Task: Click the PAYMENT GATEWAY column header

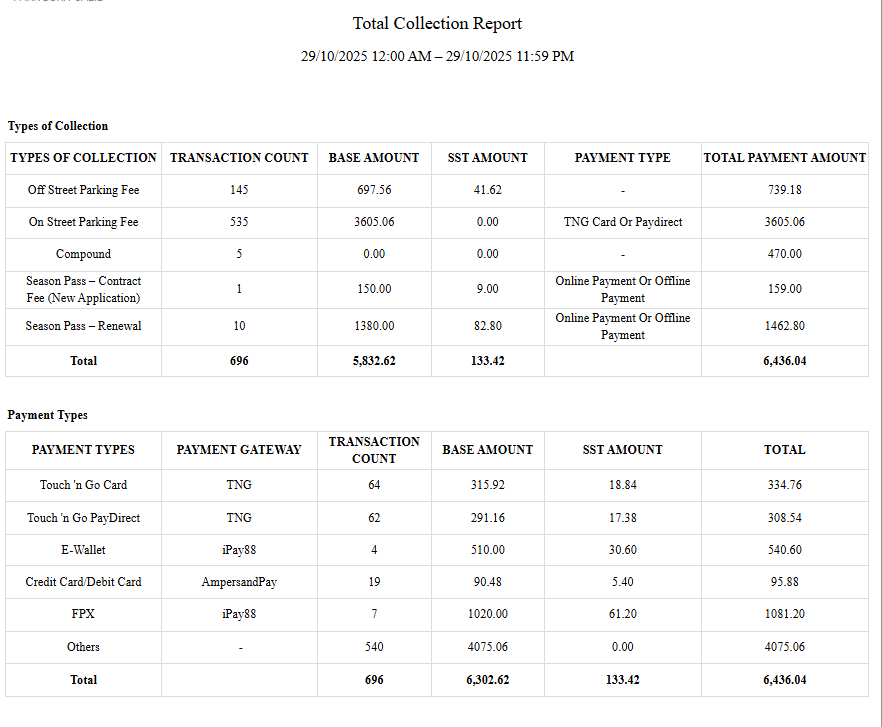Action: pos(238,450)
